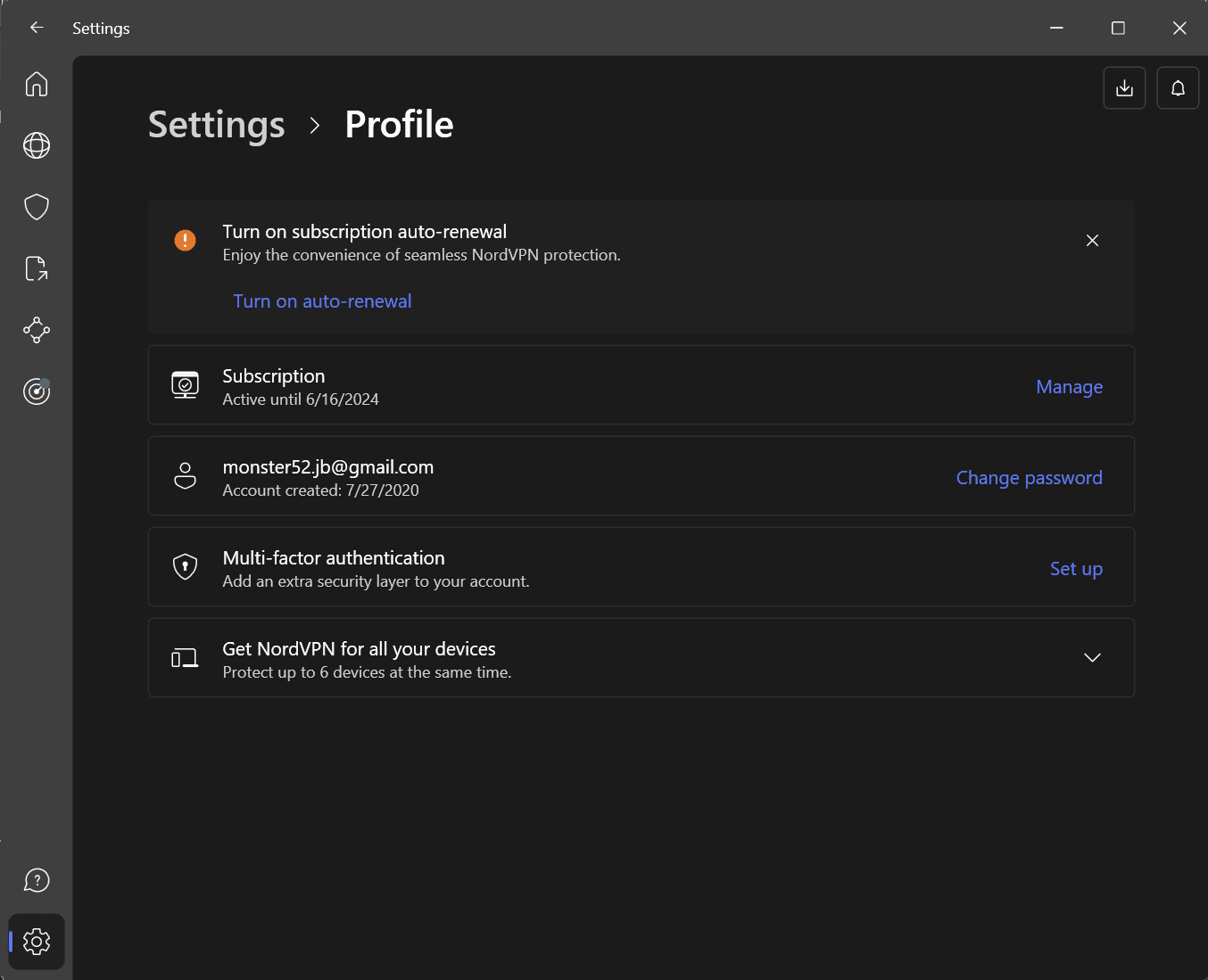Dismiss the auto-renewal banner with X
This screenshot has height=980, width=1208.
pyautogui.click(x=1092, y=241)
